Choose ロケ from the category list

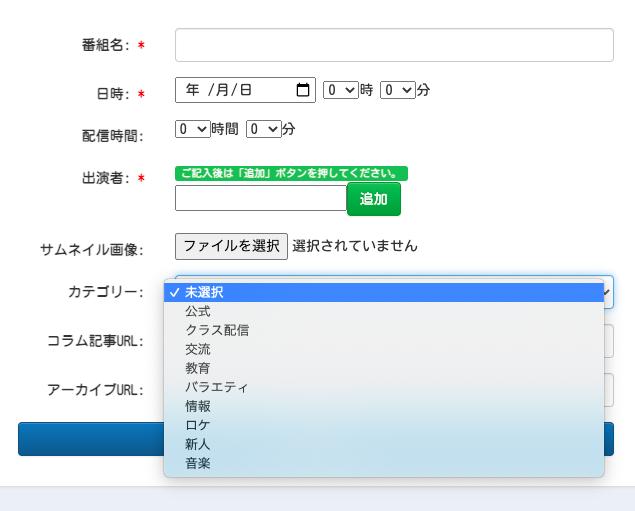tap(384, 425)
